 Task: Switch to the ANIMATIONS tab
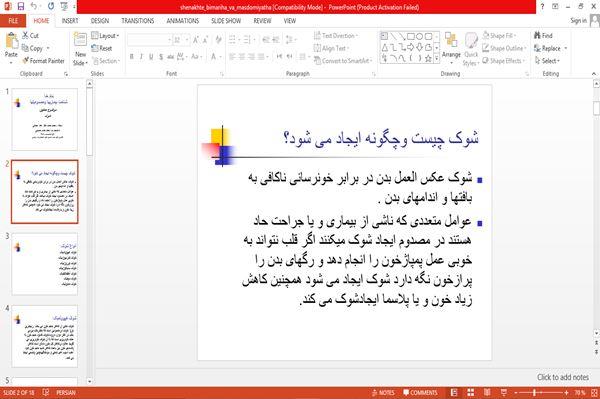[x=183, y=21]
